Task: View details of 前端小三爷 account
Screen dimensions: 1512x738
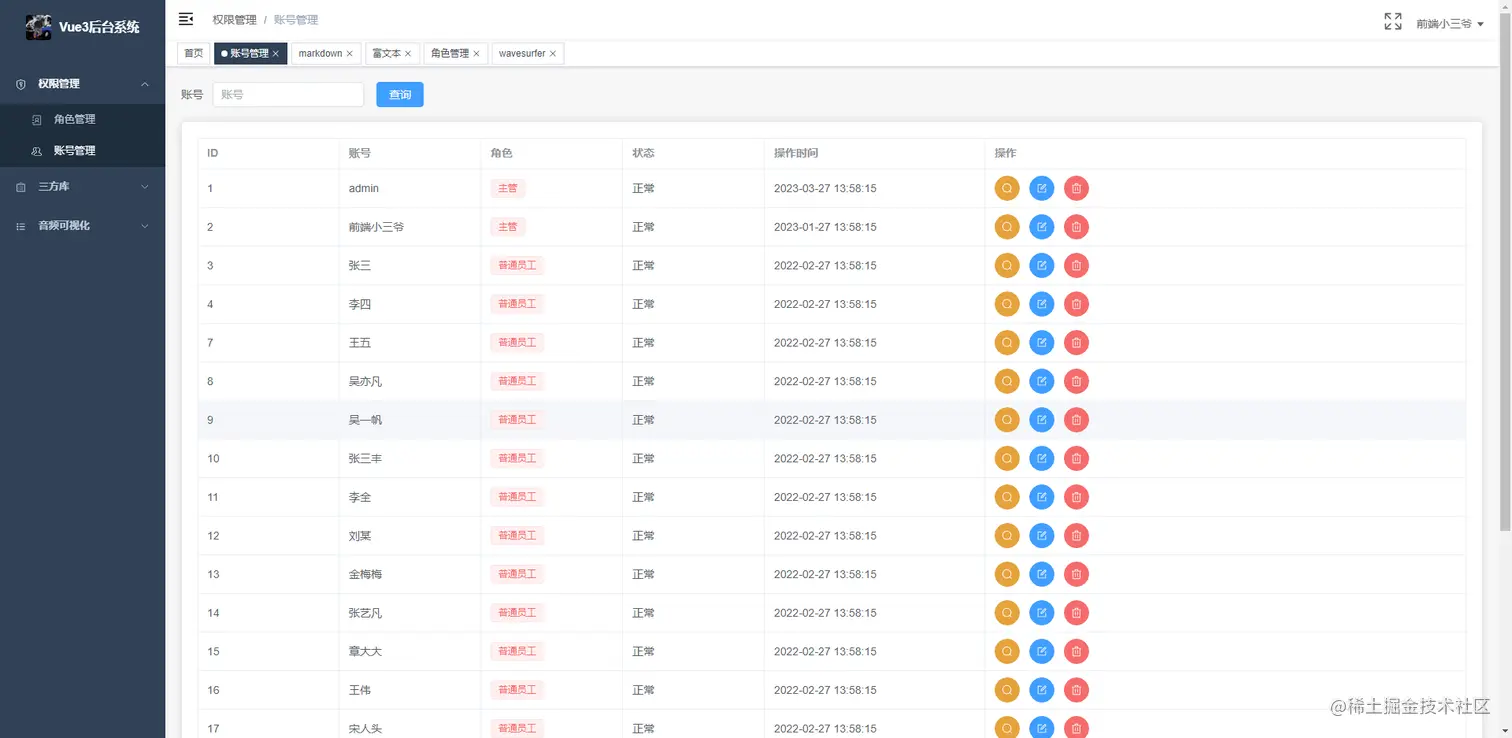Action: (1007, 227)
